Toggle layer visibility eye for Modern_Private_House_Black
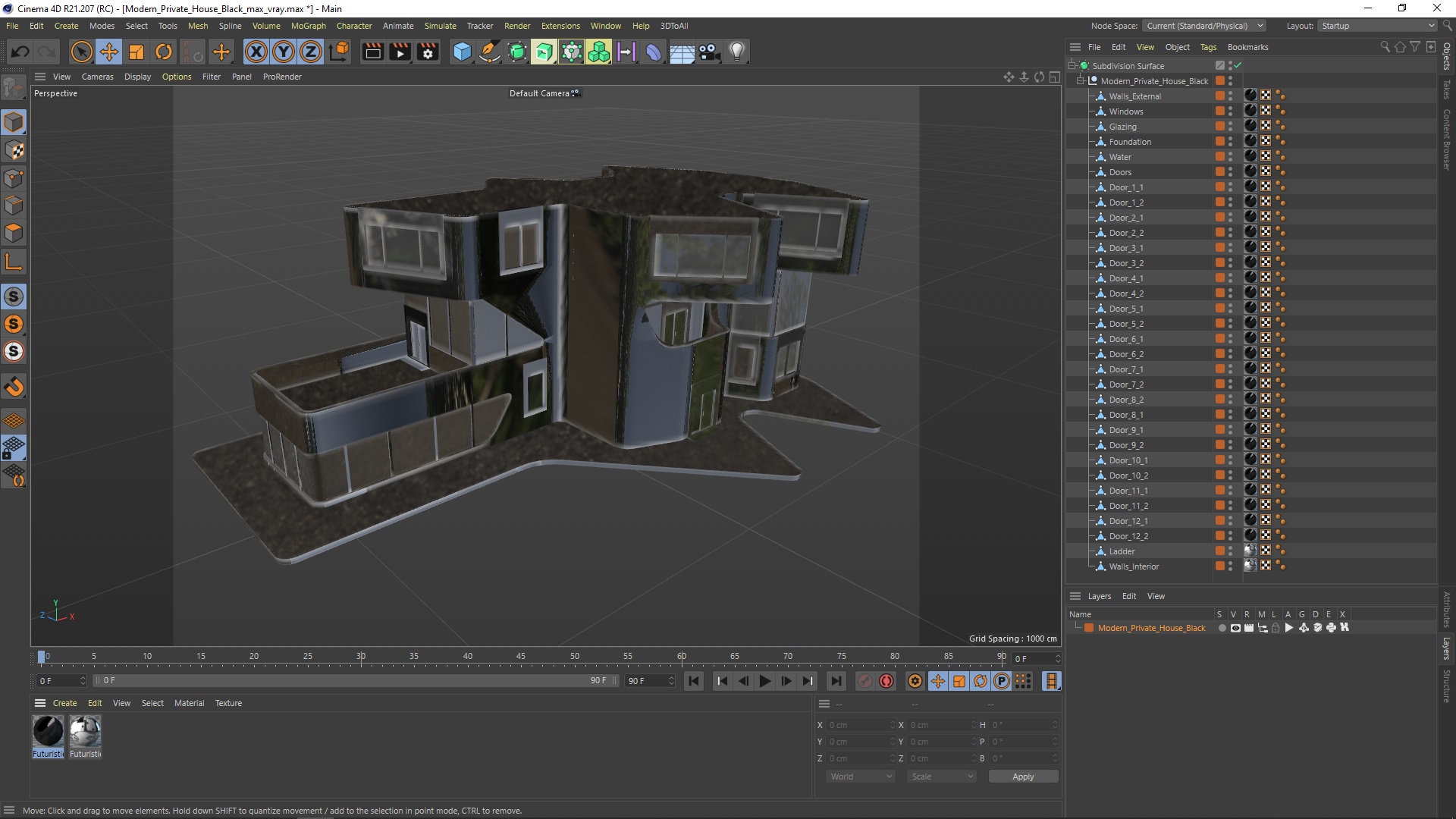 point(1235,628)
